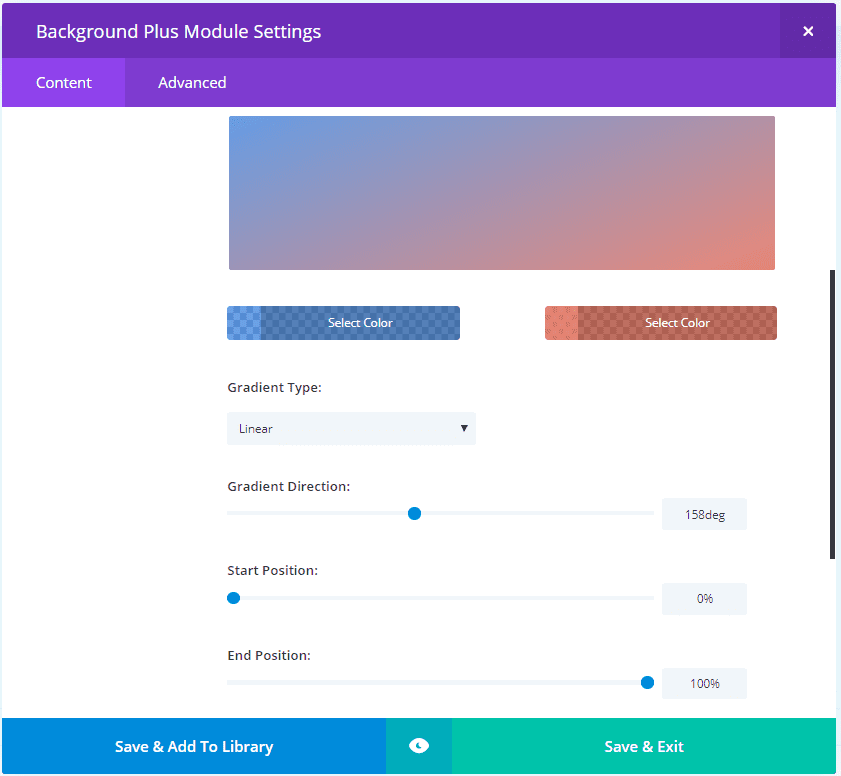Click the vertical scrollbar thumb
841x776 pixels.
point(832,413)
